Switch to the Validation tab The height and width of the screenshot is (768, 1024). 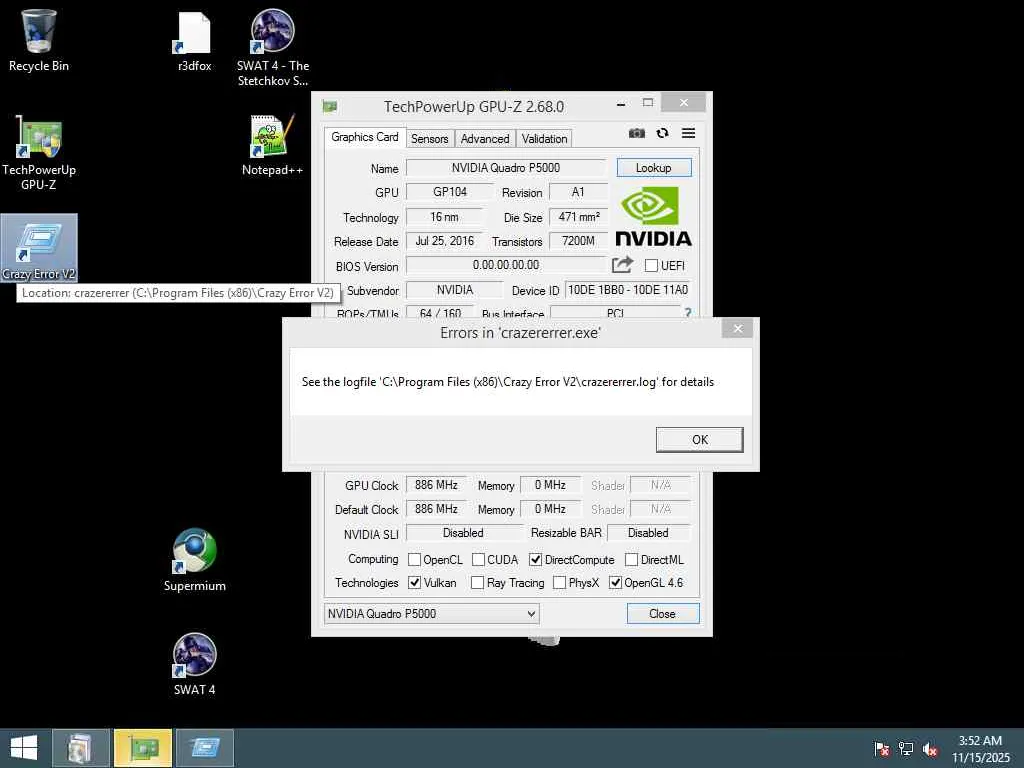(544, 138)
